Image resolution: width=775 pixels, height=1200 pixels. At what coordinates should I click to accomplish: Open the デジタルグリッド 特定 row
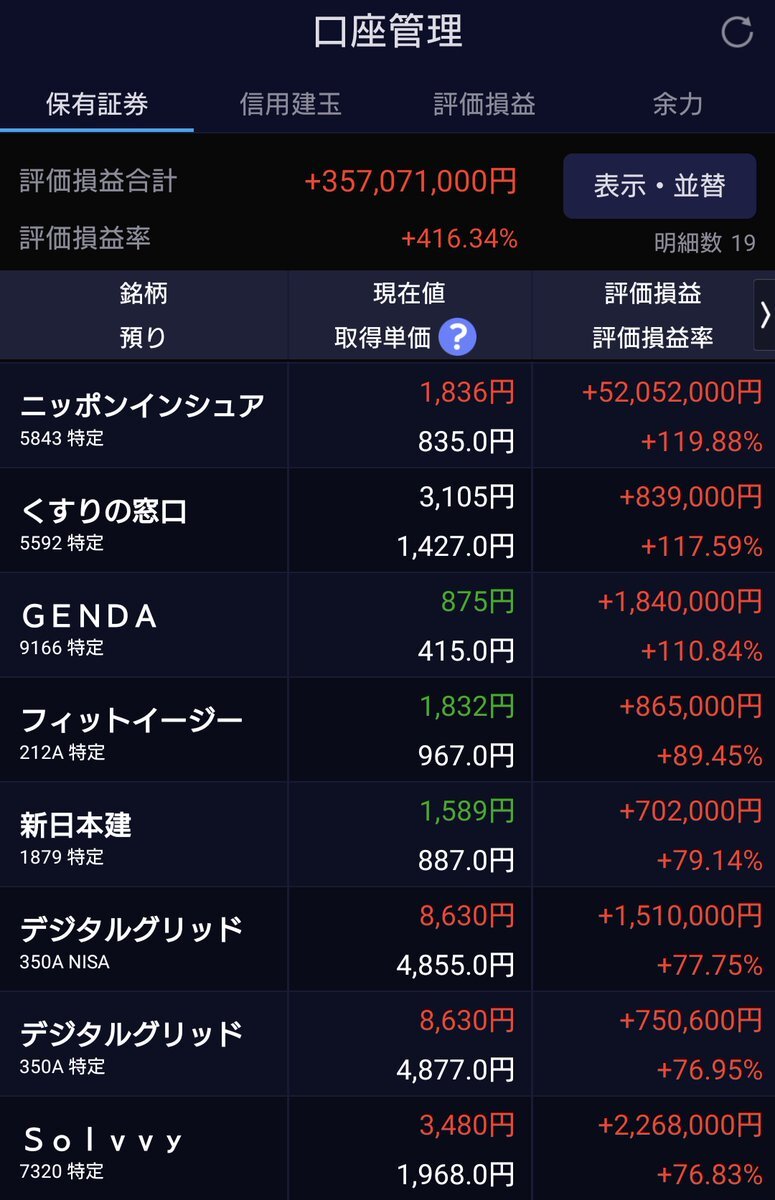387,1045
